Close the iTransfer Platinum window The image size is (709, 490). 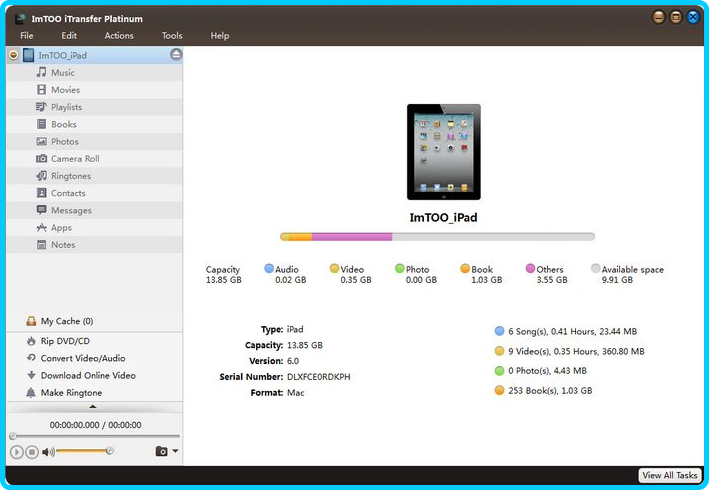693,17
